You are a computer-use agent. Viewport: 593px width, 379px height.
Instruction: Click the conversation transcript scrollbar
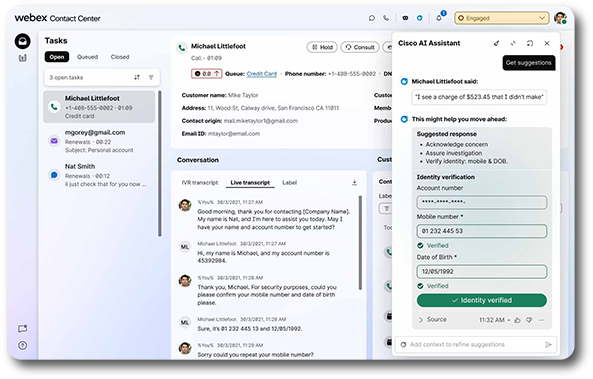360,243
